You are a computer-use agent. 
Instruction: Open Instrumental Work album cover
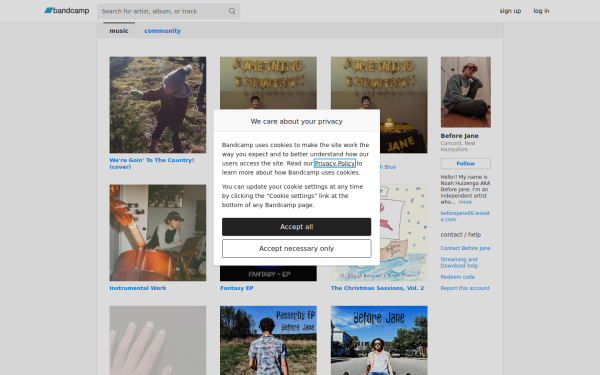tap(158, 233)
